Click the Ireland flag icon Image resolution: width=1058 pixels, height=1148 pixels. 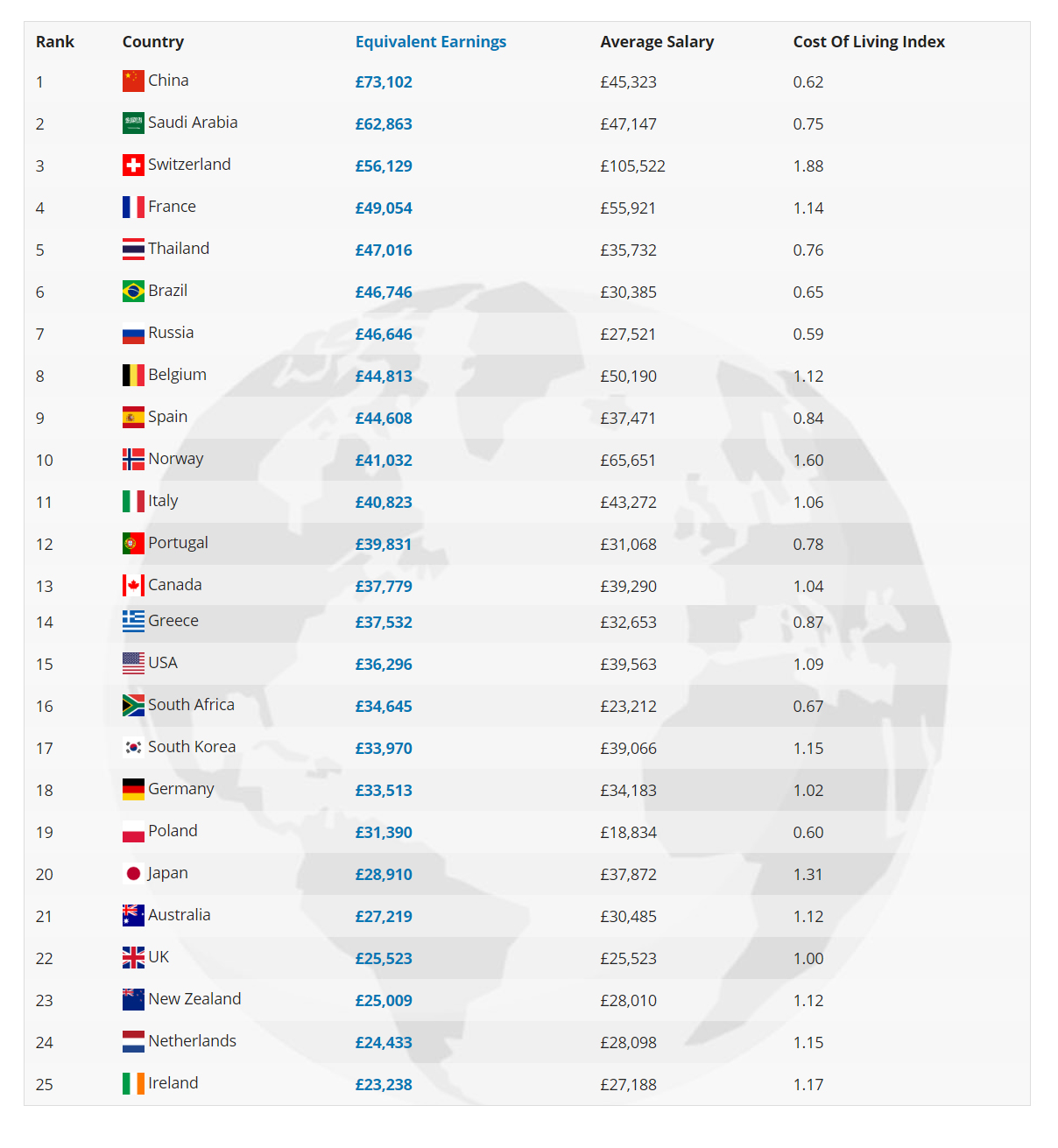coord(133,1084)
